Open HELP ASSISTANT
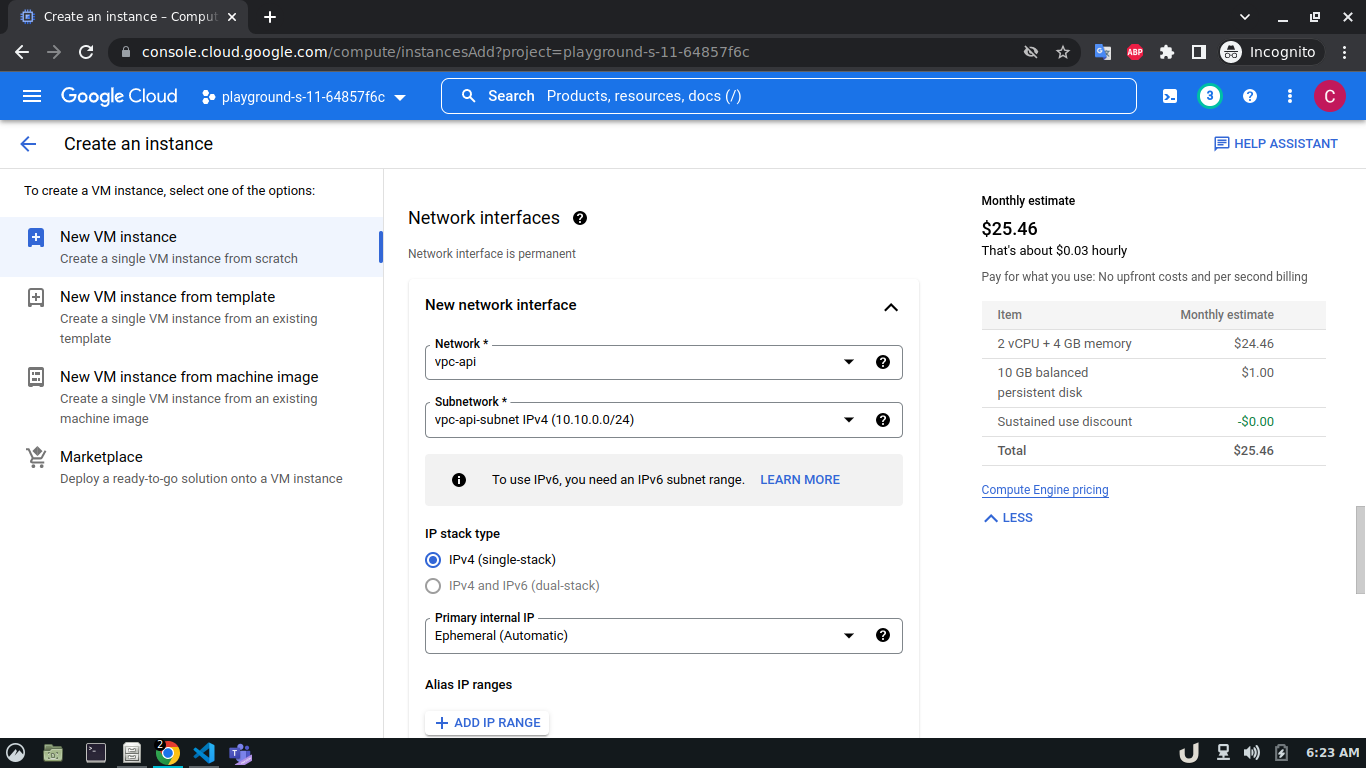The width and height of the screenshot is (1366, 768). coord(1276,144)
